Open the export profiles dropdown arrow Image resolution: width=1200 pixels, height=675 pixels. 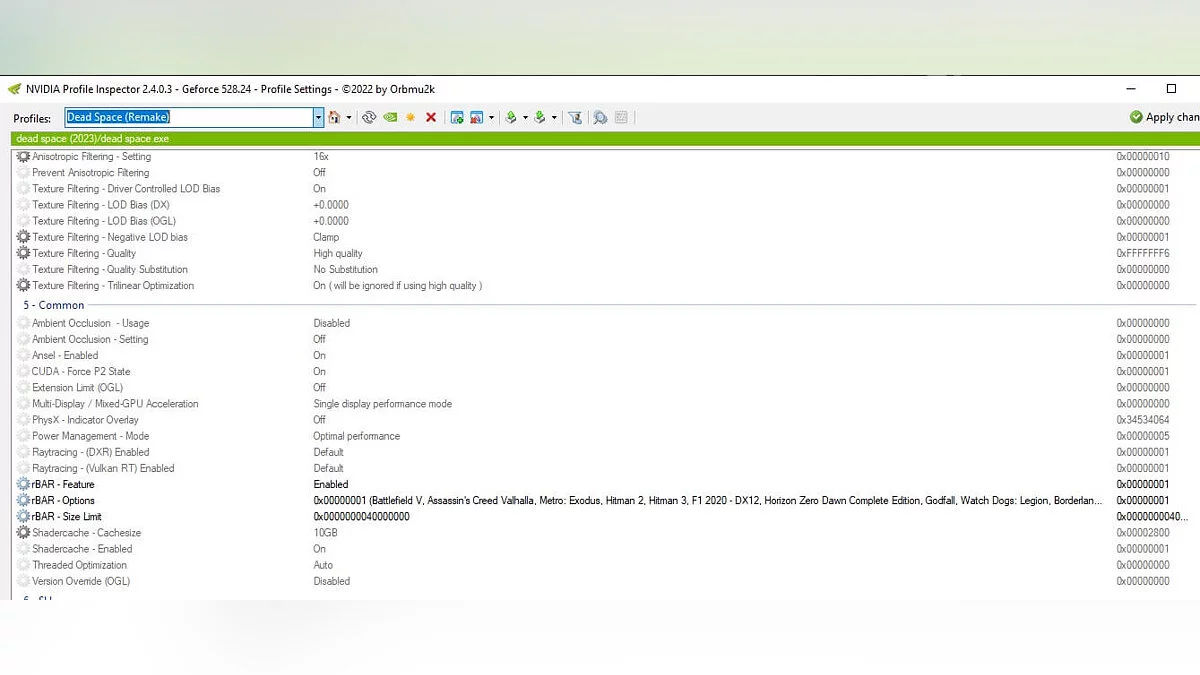(x=525, y=117)
